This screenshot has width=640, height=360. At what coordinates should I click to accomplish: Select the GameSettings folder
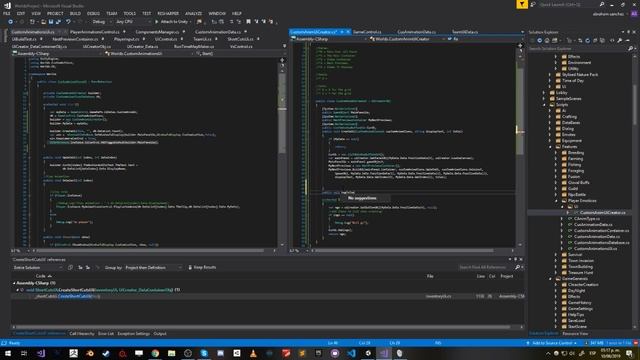580,309
